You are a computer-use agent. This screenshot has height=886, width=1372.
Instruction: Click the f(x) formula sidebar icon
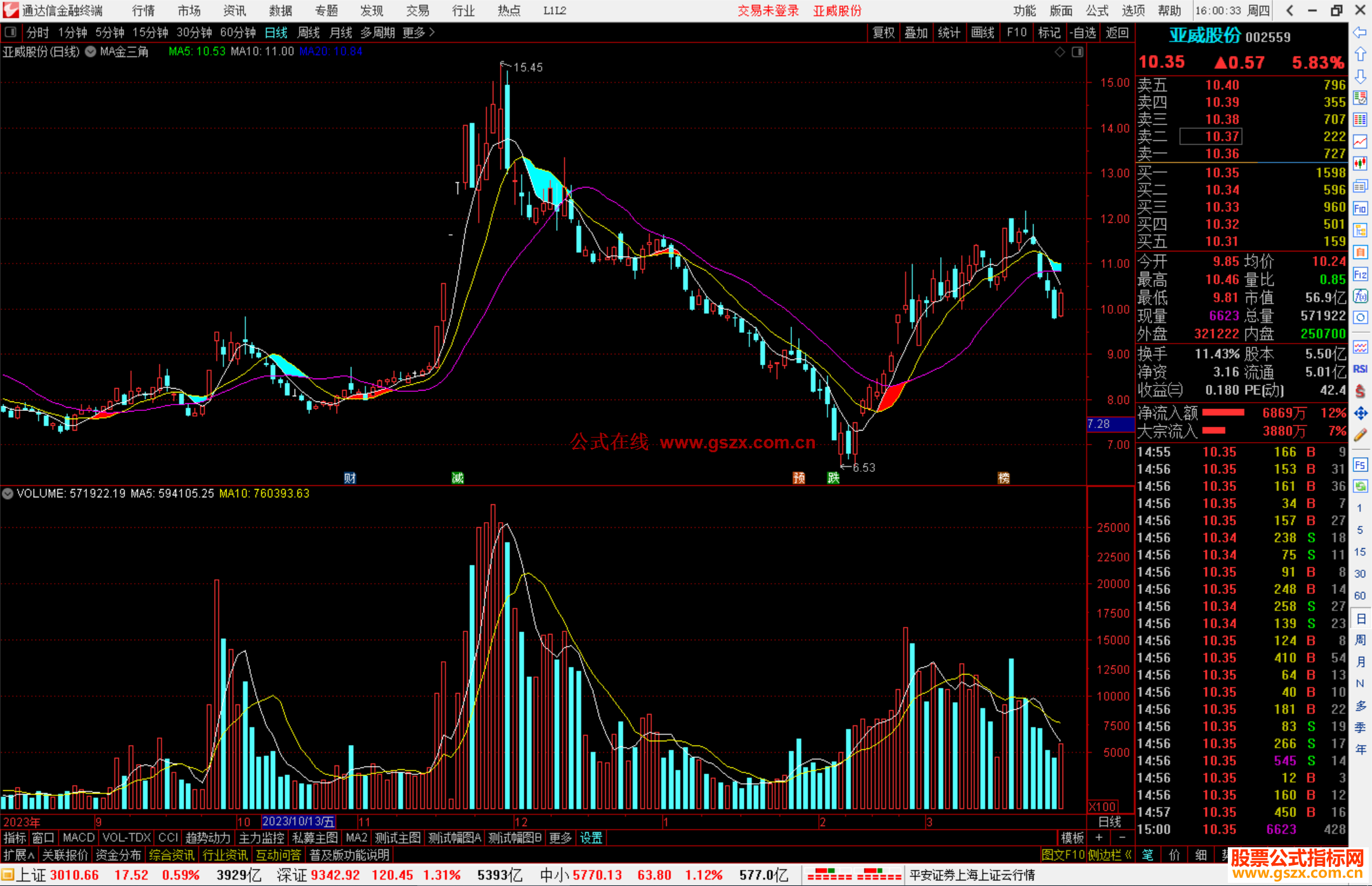pyautogui.click(x=1360, y=296)
